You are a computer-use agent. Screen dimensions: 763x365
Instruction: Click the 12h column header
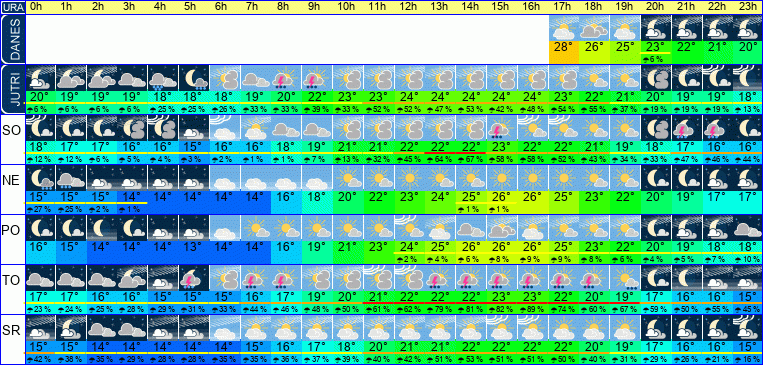pos(409,7)
